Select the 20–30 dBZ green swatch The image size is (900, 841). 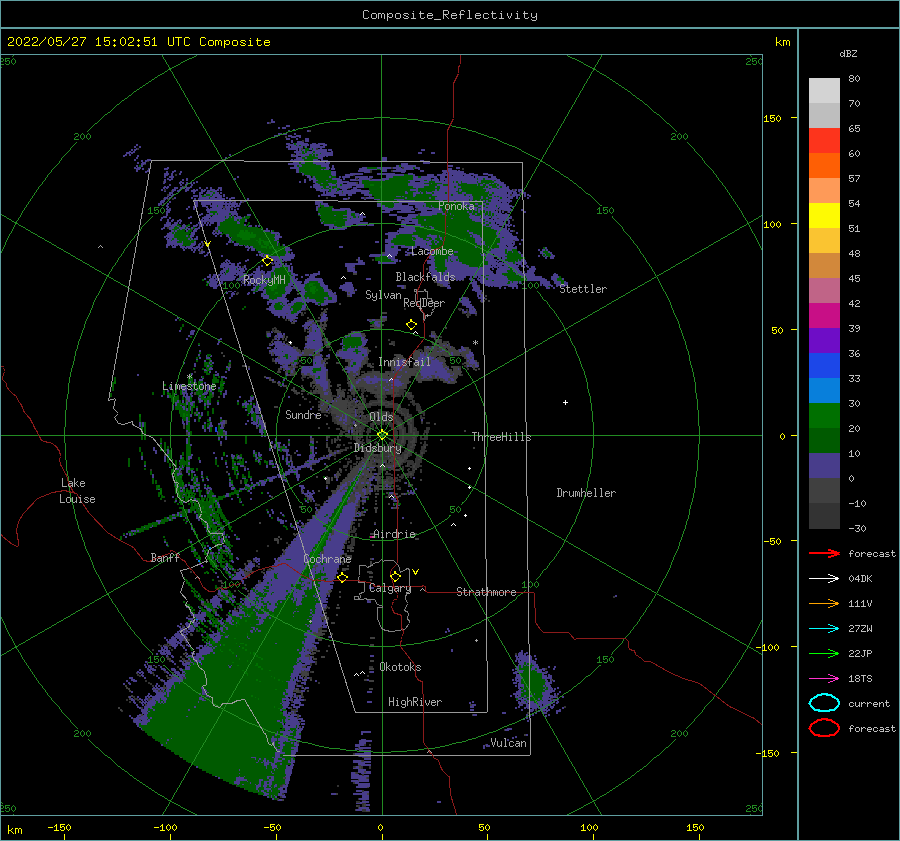(824, 416)
